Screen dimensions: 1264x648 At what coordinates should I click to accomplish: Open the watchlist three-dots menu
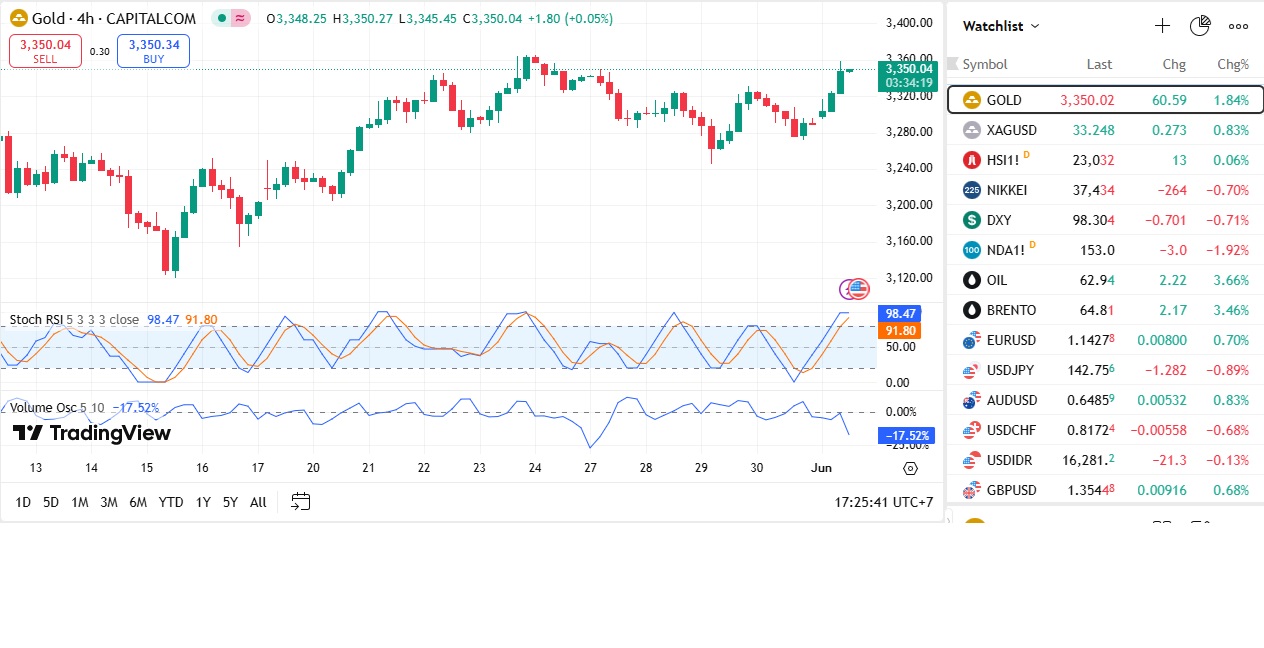(x=1238, y=26)
